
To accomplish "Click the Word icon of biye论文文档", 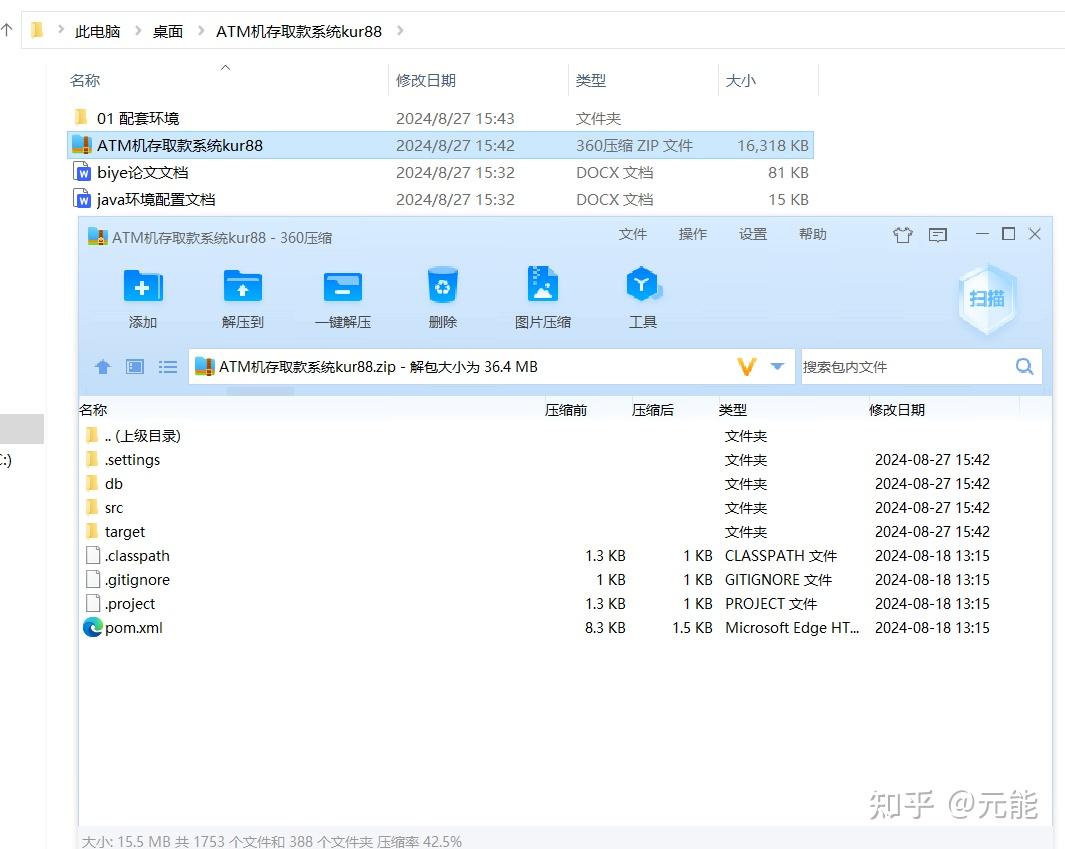I will 82,172.
